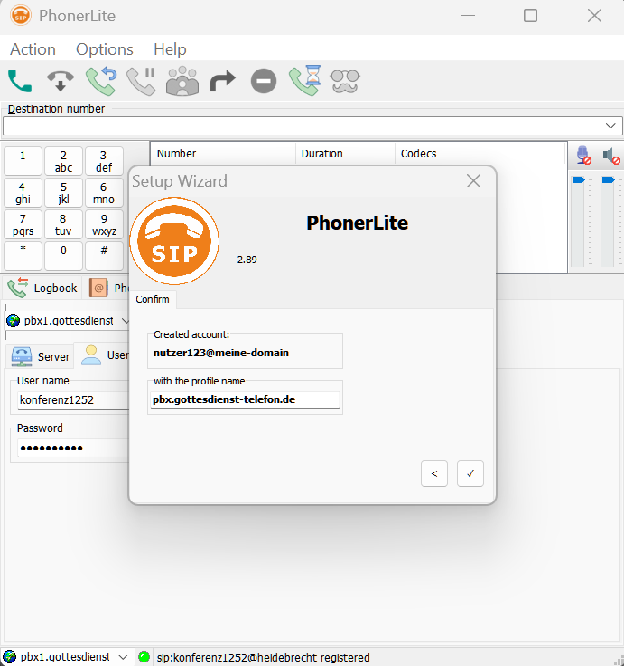Image resolution: width=624 pixels, height=666 pixels.
Task: Switch to the Logbook tab
Action: [42, 288]
